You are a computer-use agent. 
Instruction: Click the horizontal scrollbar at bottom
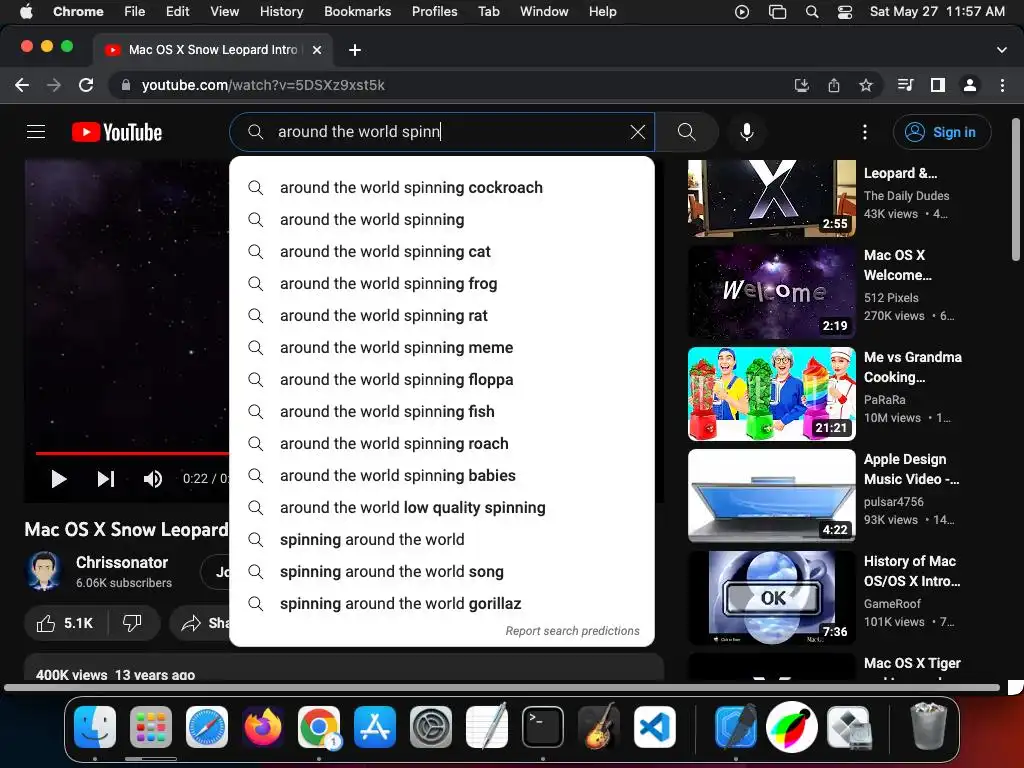click(502, 687)
